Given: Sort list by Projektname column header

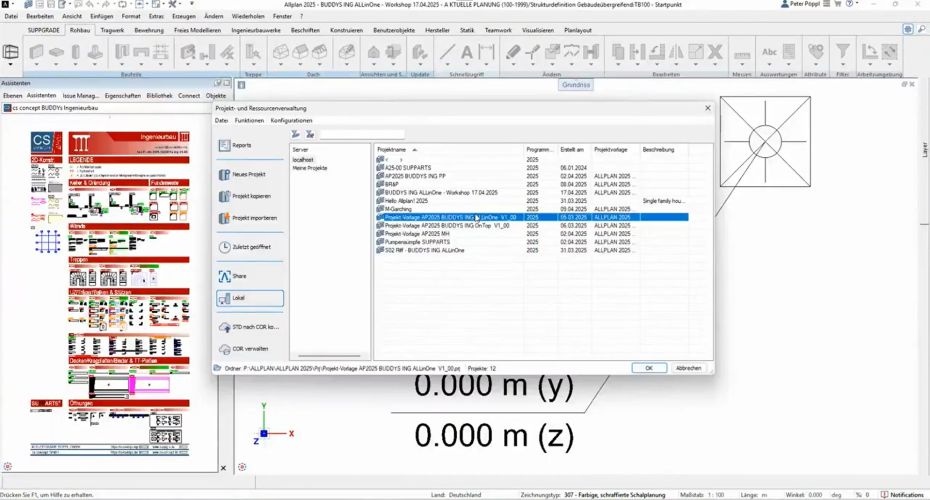Looking at the screenshot, I should pyautogui.click(x=448, y=149).
